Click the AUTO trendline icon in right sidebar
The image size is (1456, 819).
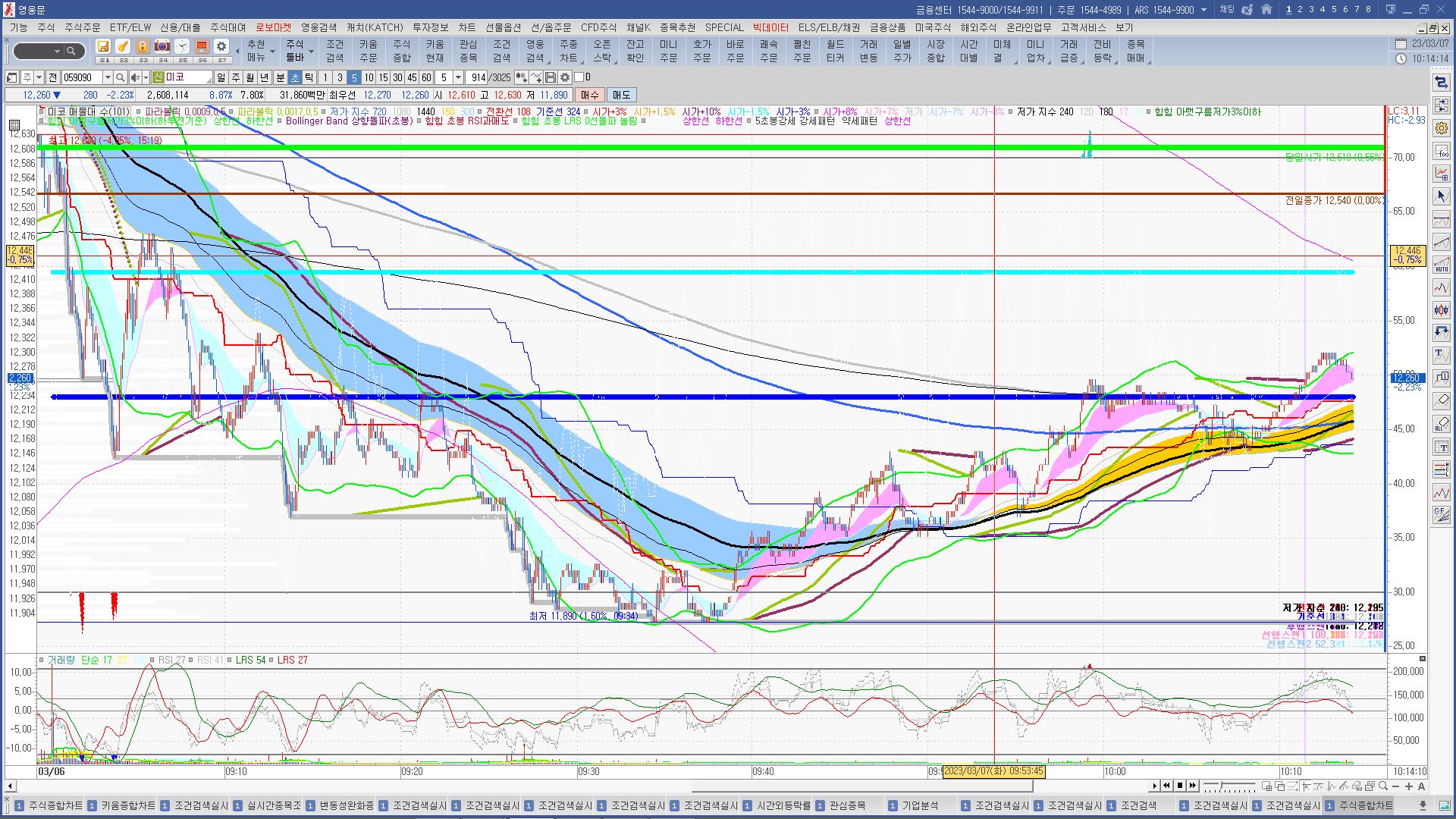pyautogui.click(x=1442, y=265)
